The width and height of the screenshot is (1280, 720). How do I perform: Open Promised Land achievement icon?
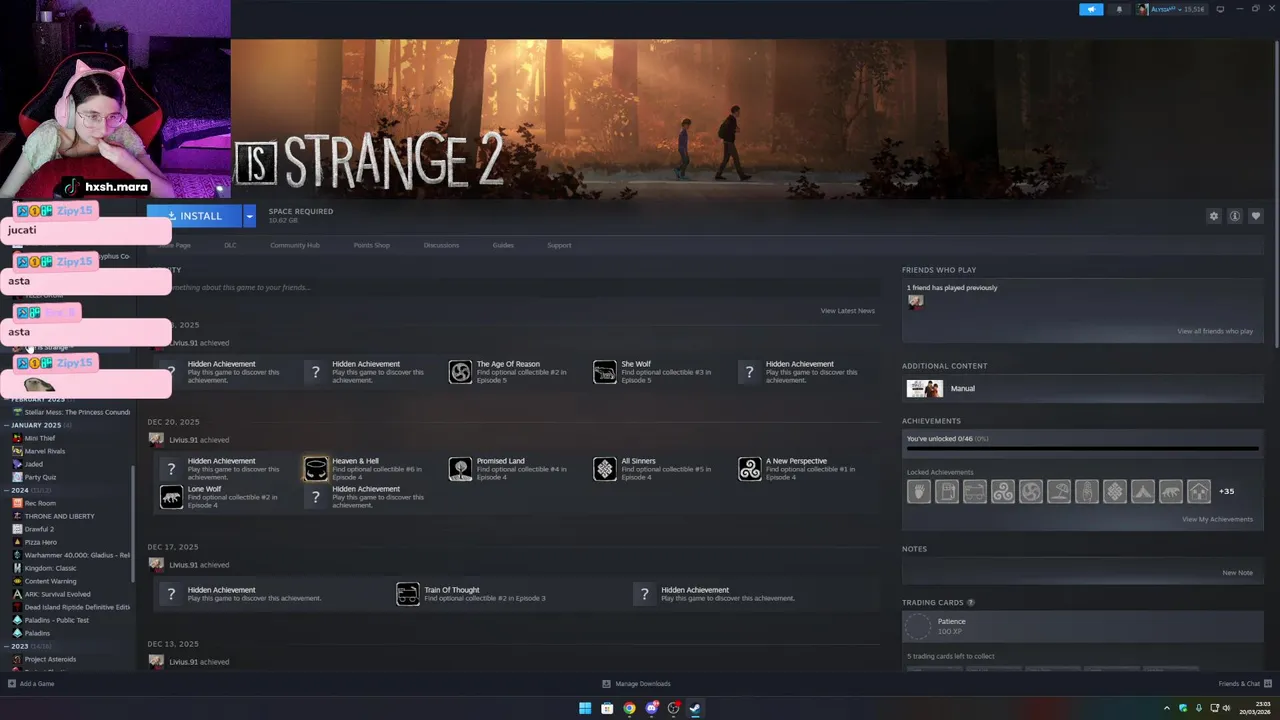tap(460, 469)
